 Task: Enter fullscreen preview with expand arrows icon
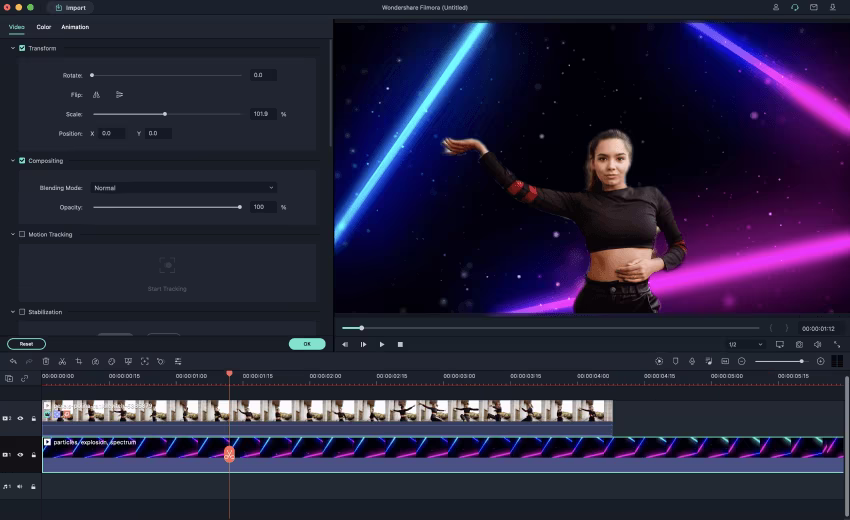(837, 344)
